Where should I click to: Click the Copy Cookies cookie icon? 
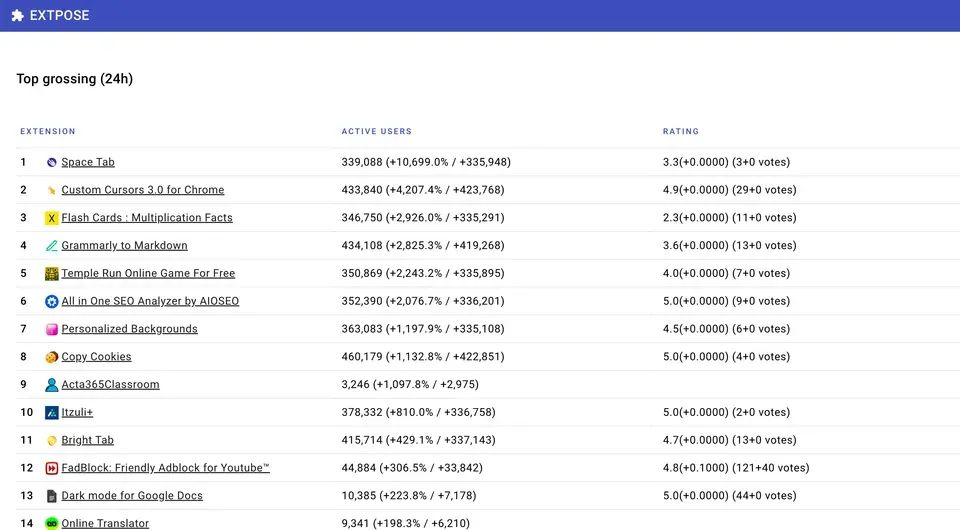[52, 357]
